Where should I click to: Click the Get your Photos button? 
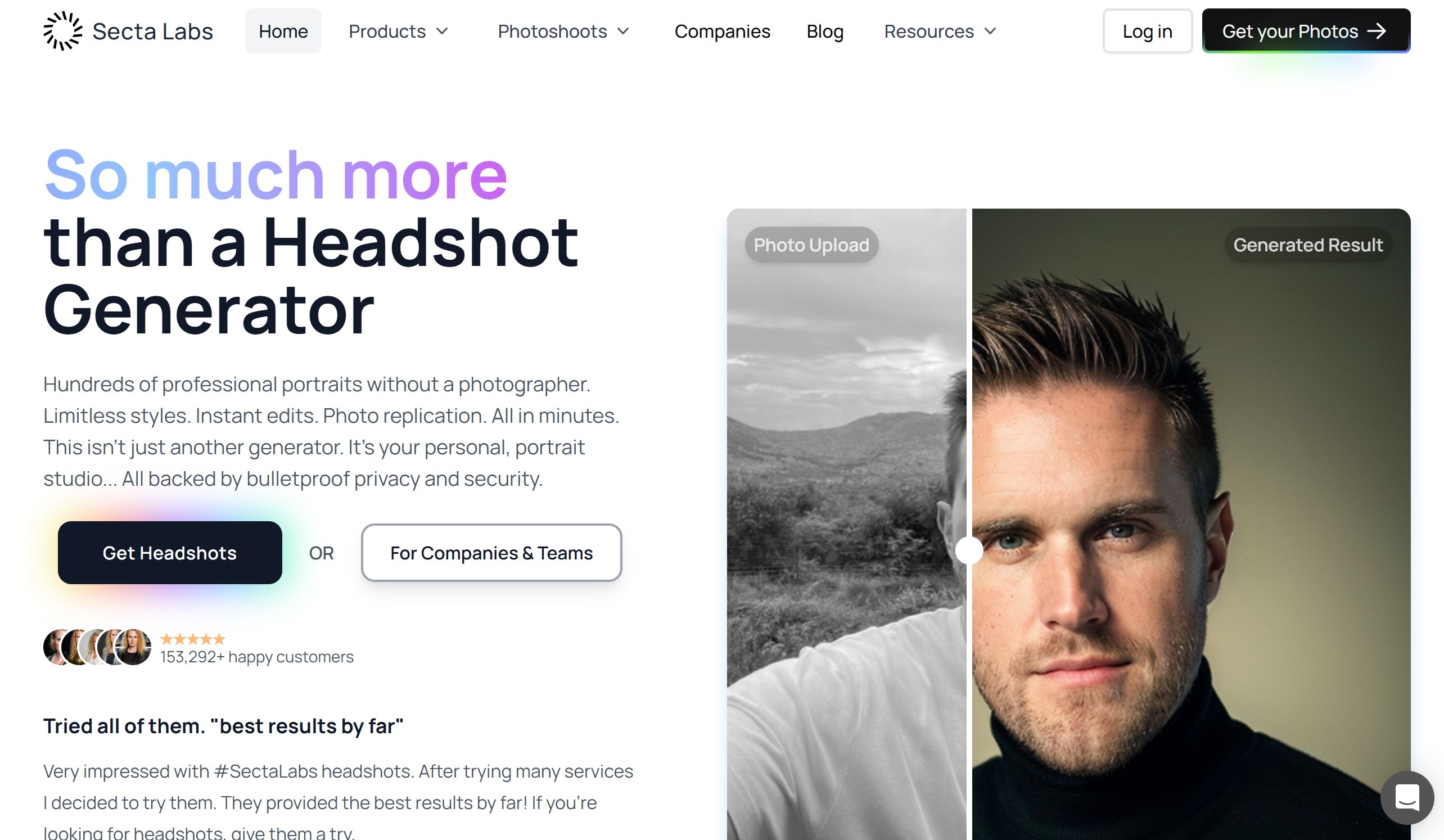(1305, 31)
